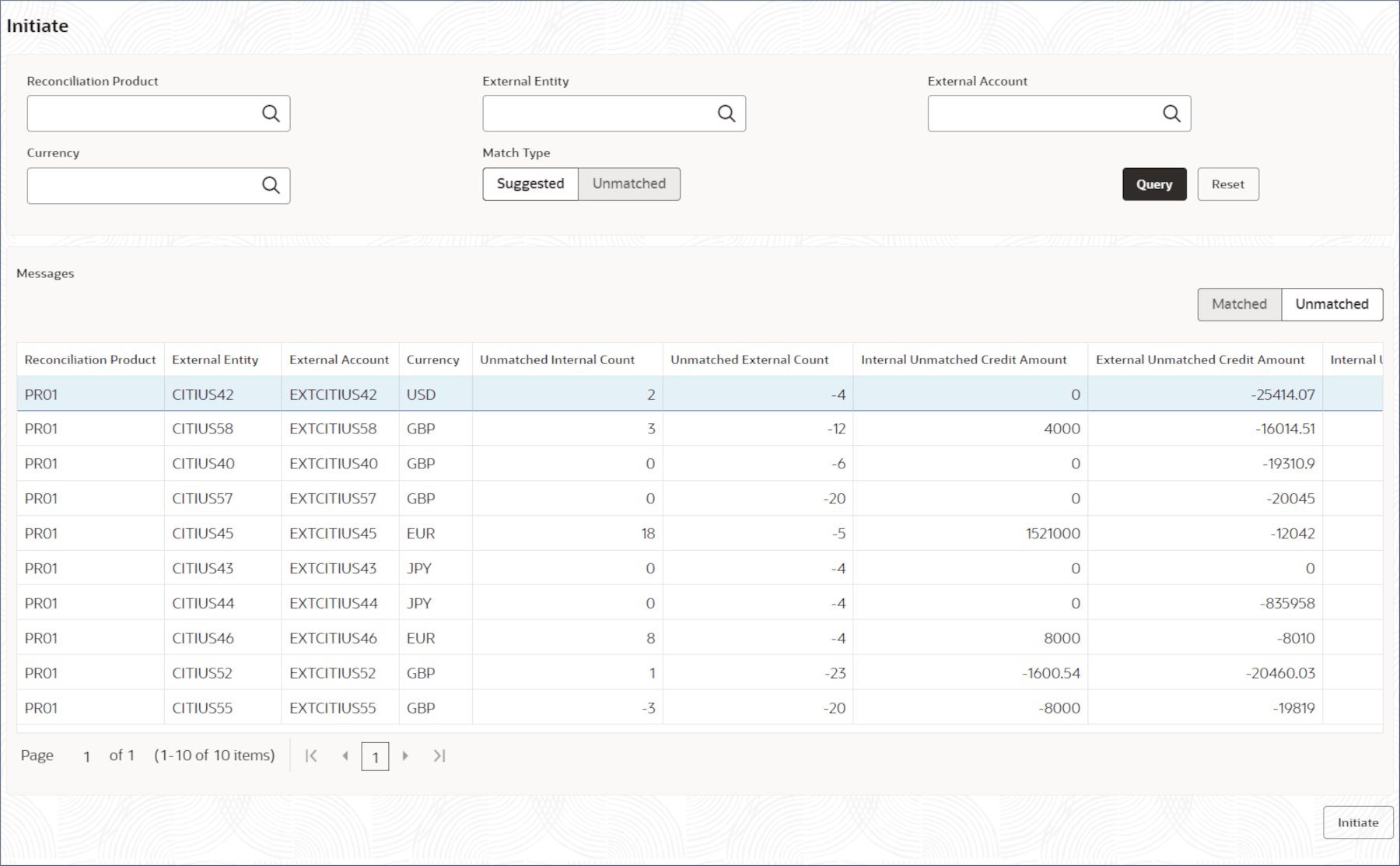The image size is (1400, 866).
Task: Open the External Entity lookup search icon
Action: pos(726,114)
